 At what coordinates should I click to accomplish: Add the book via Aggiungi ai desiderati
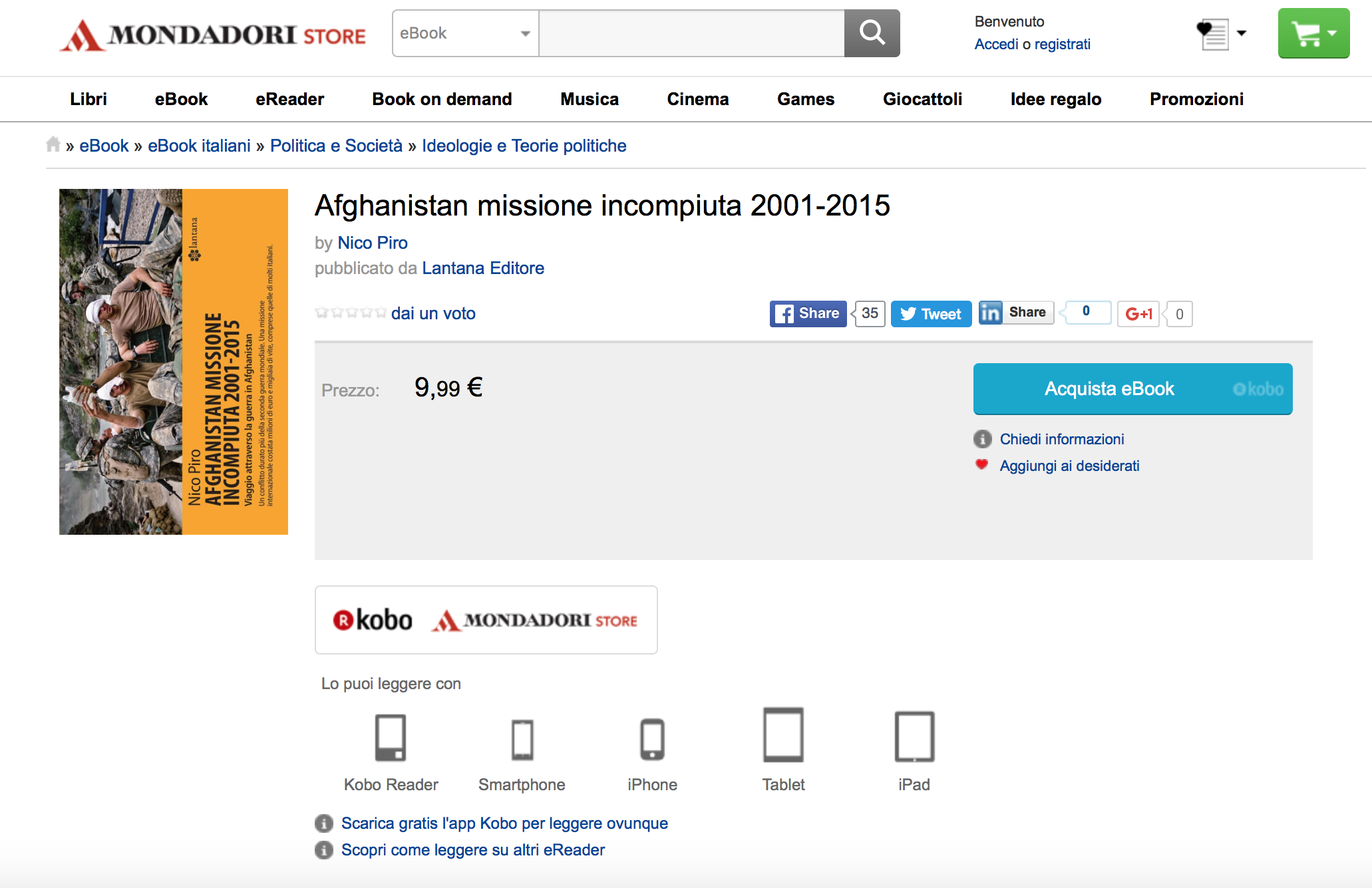1069,466
